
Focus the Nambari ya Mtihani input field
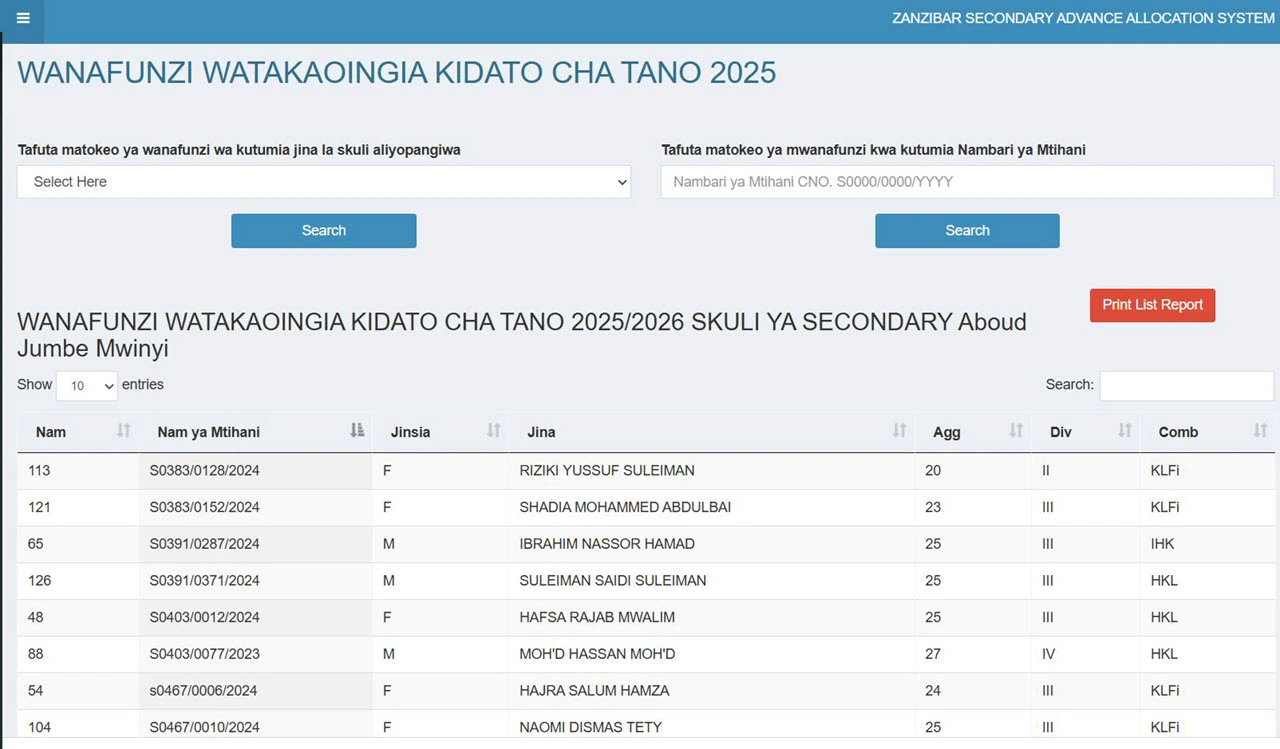click(x=967, y=182)
